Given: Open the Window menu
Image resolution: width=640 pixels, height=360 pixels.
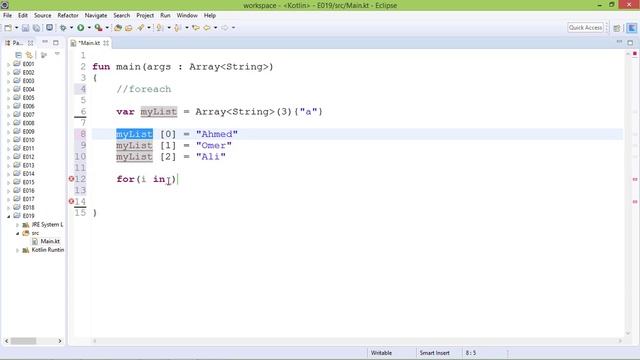Looking at the screenshot, I should (187, 15).
